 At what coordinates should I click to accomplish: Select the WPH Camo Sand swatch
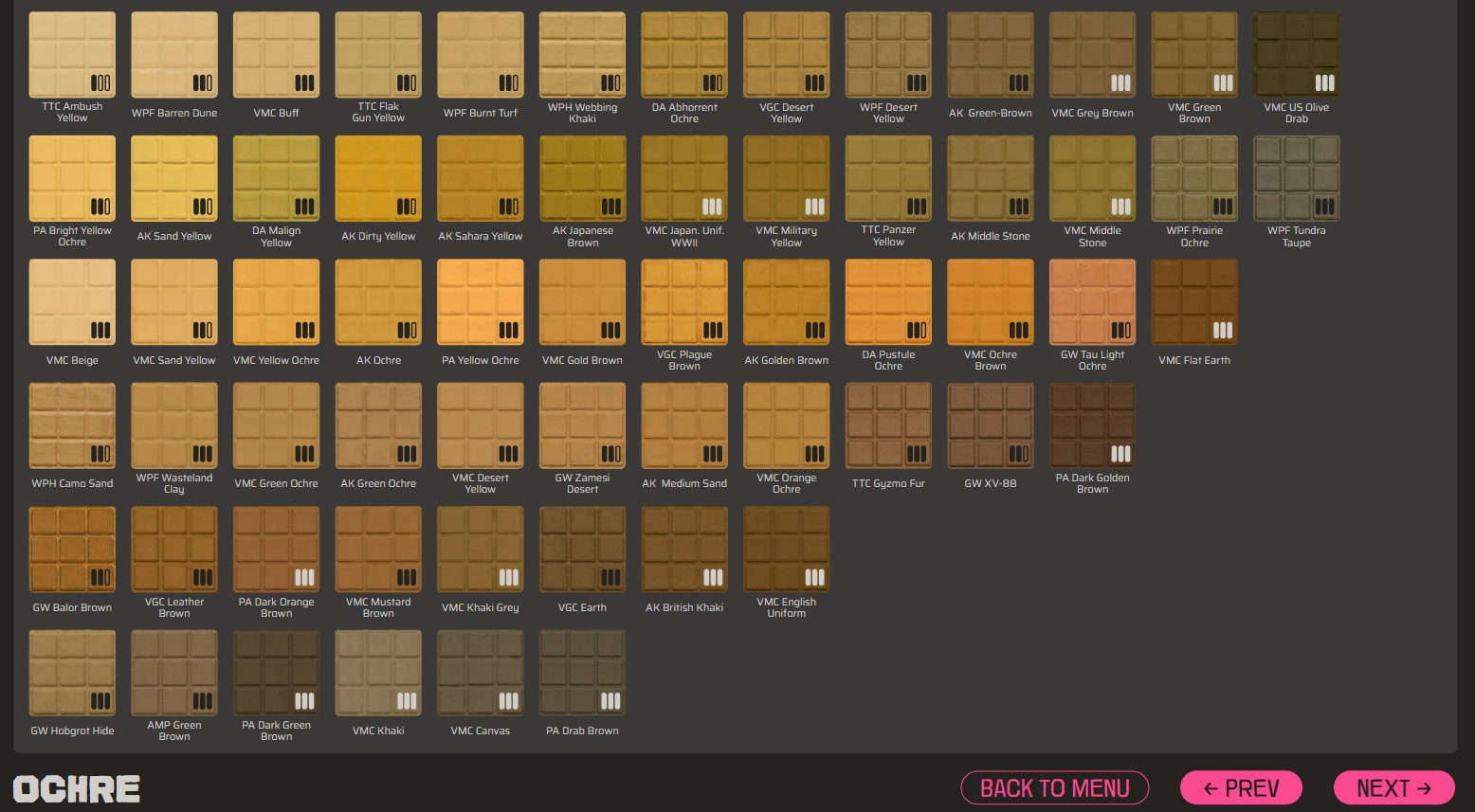pos(72,426)
